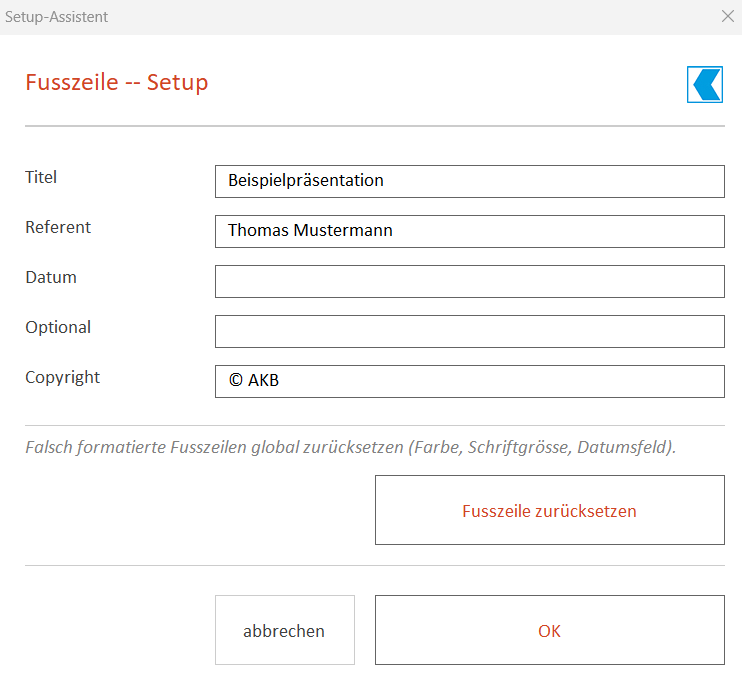Click the Optional label
The width and height of the screenshot is (742, 700).
point(58,328)
